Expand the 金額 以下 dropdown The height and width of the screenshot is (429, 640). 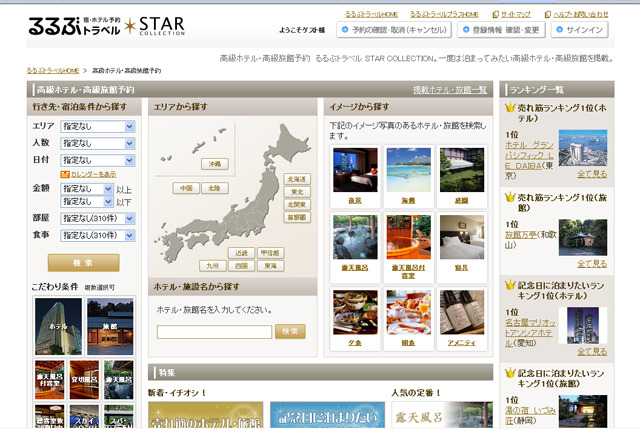point(87,202)
